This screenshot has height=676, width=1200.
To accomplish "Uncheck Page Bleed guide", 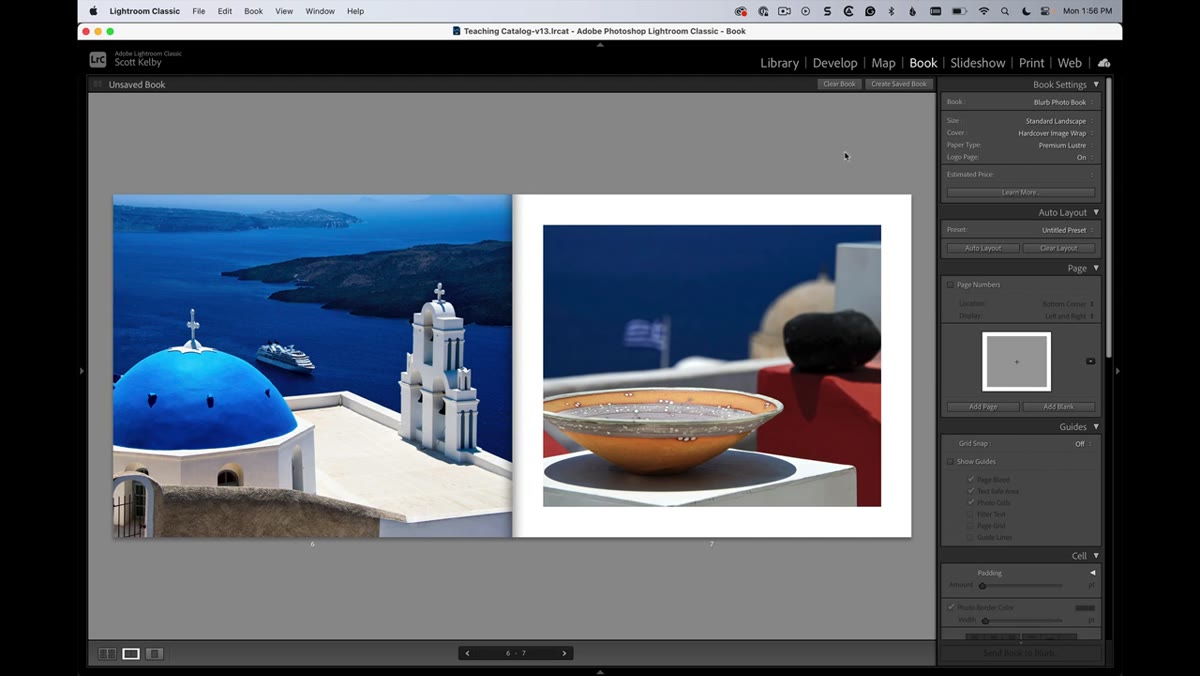I will tap(970, 480).
